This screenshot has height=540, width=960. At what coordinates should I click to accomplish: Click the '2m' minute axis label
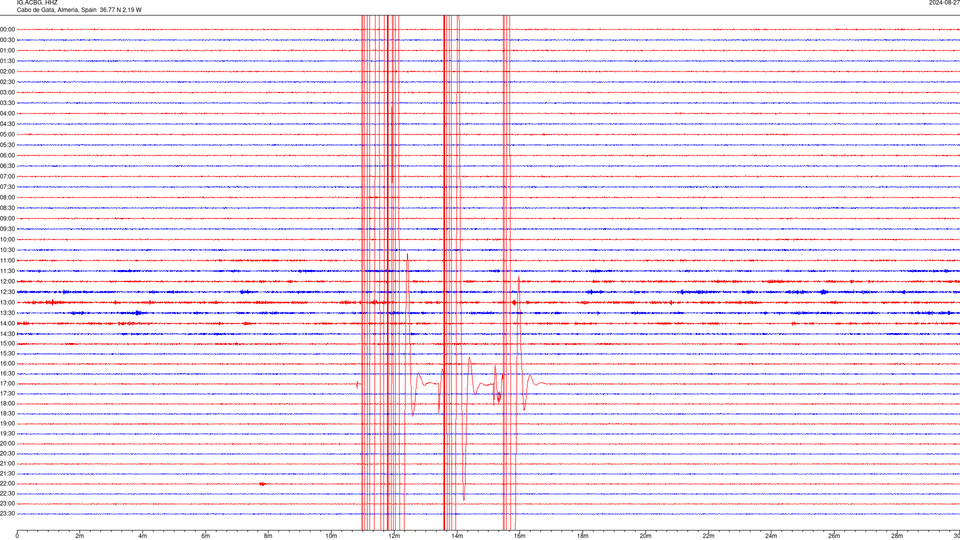80,536
